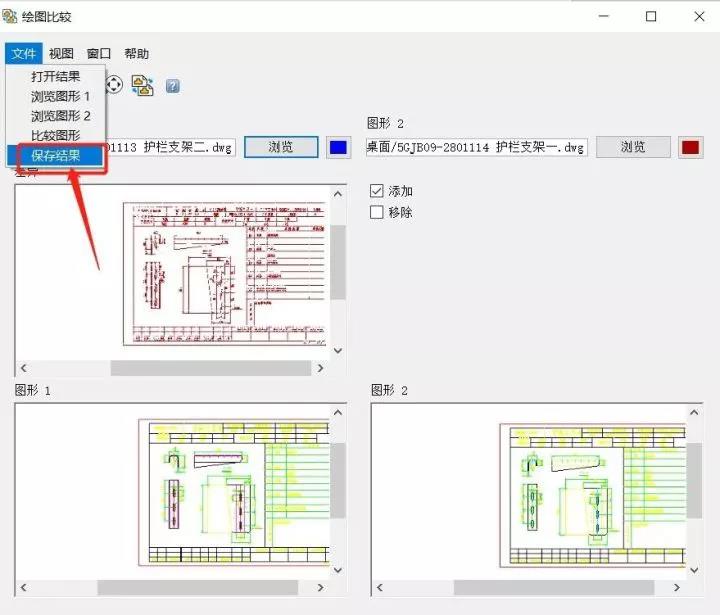This screenshot has height=615, width=720.
Task: Enable the 移除 checkbox
Action: point(377,212)
